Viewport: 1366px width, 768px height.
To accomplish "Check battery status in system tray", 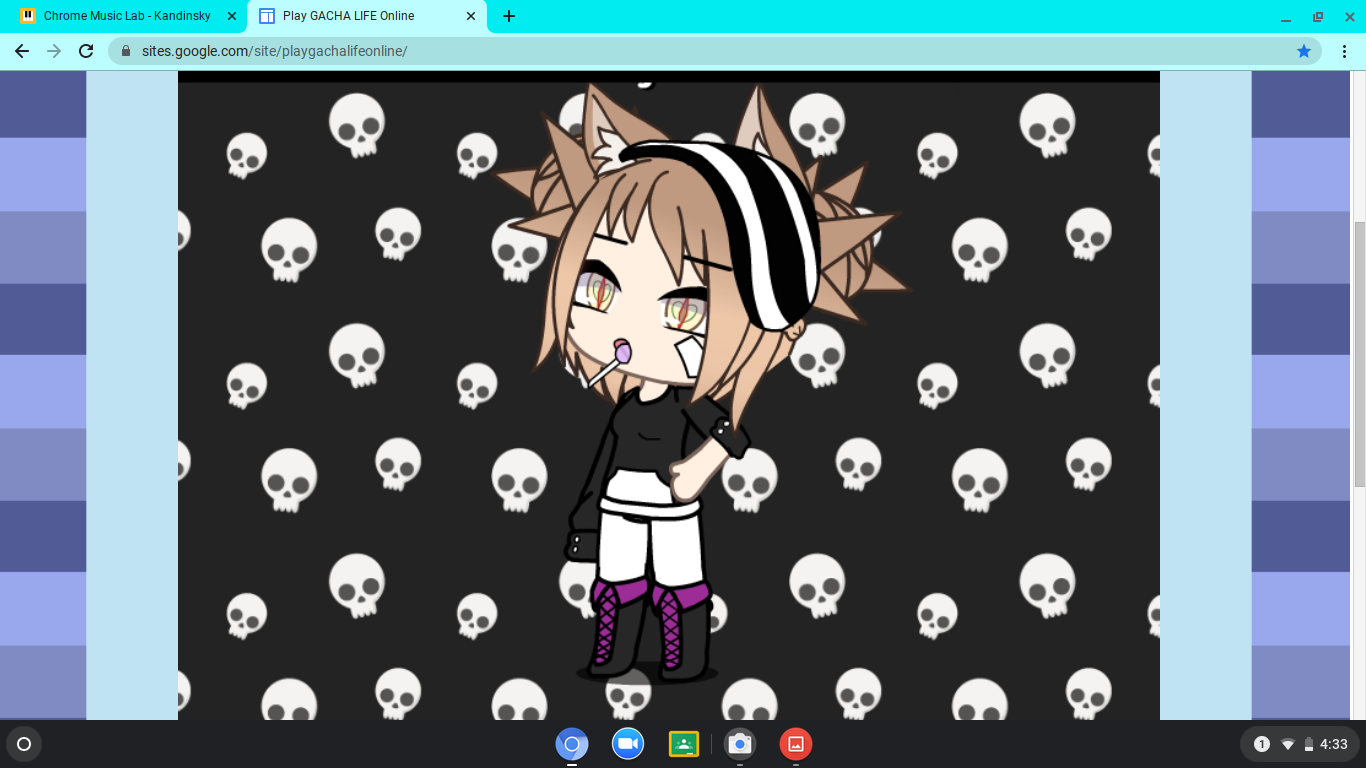I will [x=1309, y=744].
